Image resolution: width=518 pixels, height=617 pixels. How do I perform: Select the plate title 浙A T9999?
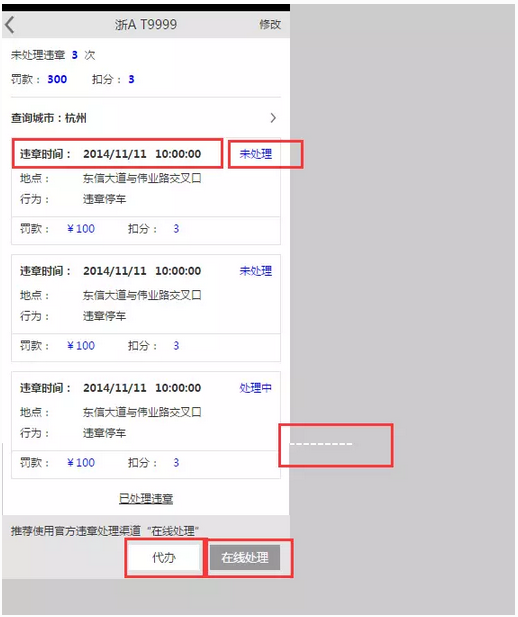[x=146, y=24]
